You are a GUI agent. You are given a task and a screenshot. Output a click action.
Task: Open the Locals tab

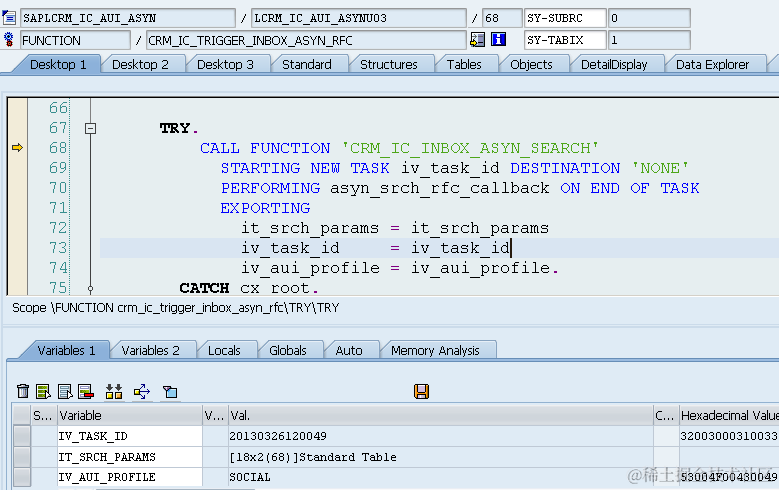click(224, 350)
